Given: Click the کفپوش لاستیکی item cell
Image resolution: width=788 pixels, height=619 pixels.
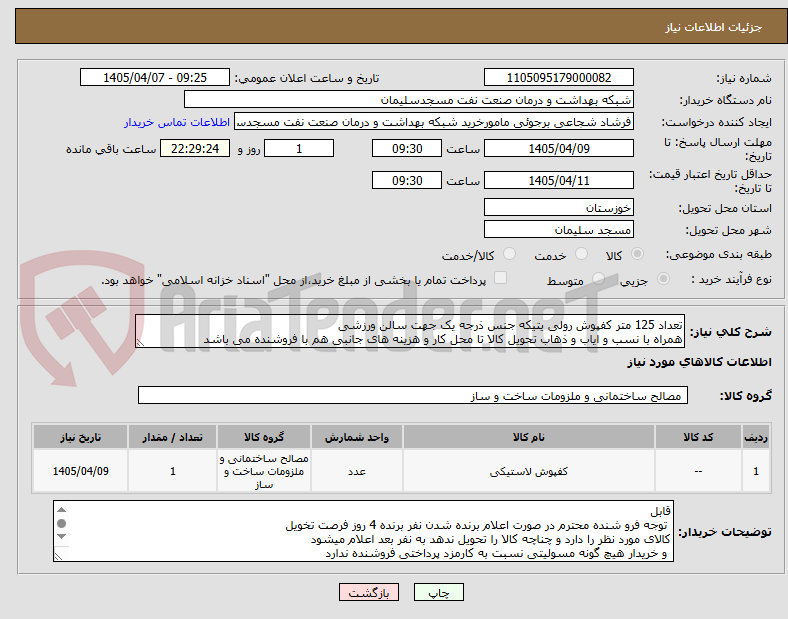Looking at the screenshot, I should pos(529,471).
